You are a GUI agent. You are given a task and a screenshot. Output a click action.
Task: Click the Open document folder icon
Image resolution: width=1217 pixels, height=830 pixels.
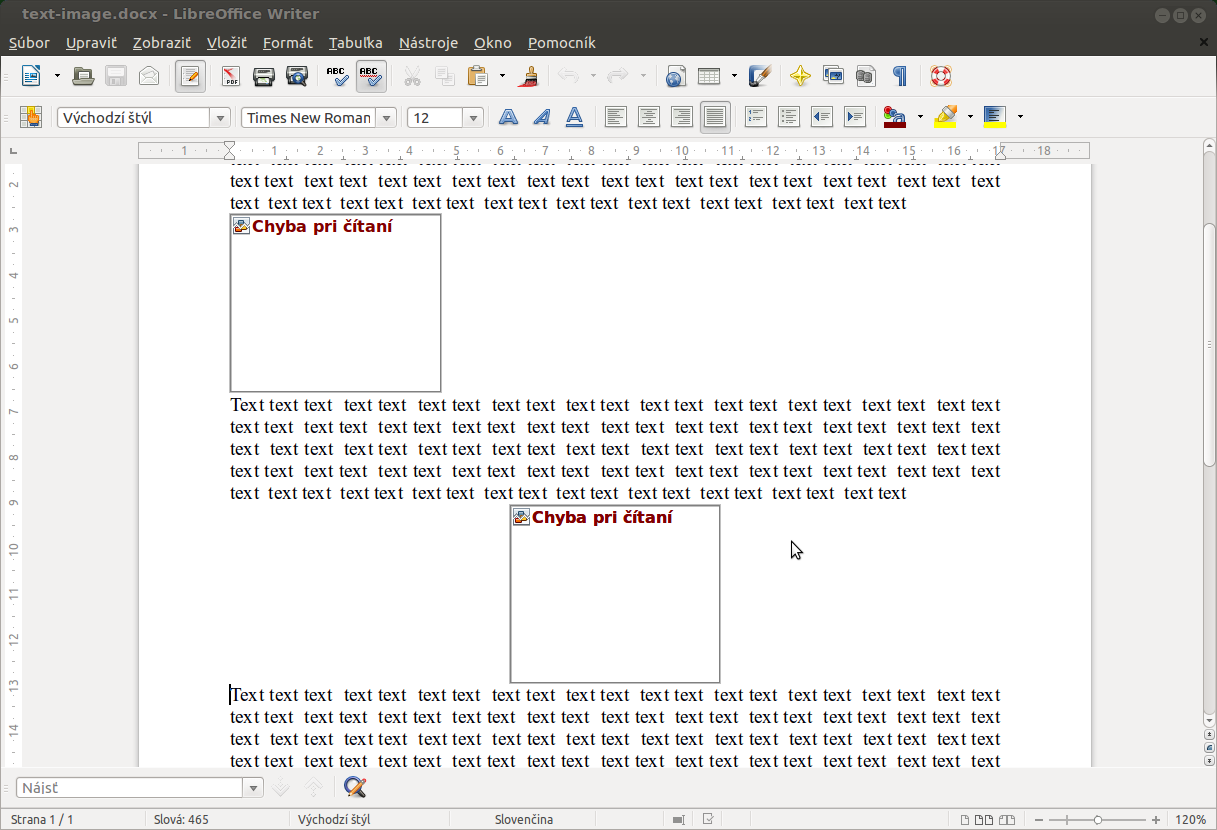(83, 76)
